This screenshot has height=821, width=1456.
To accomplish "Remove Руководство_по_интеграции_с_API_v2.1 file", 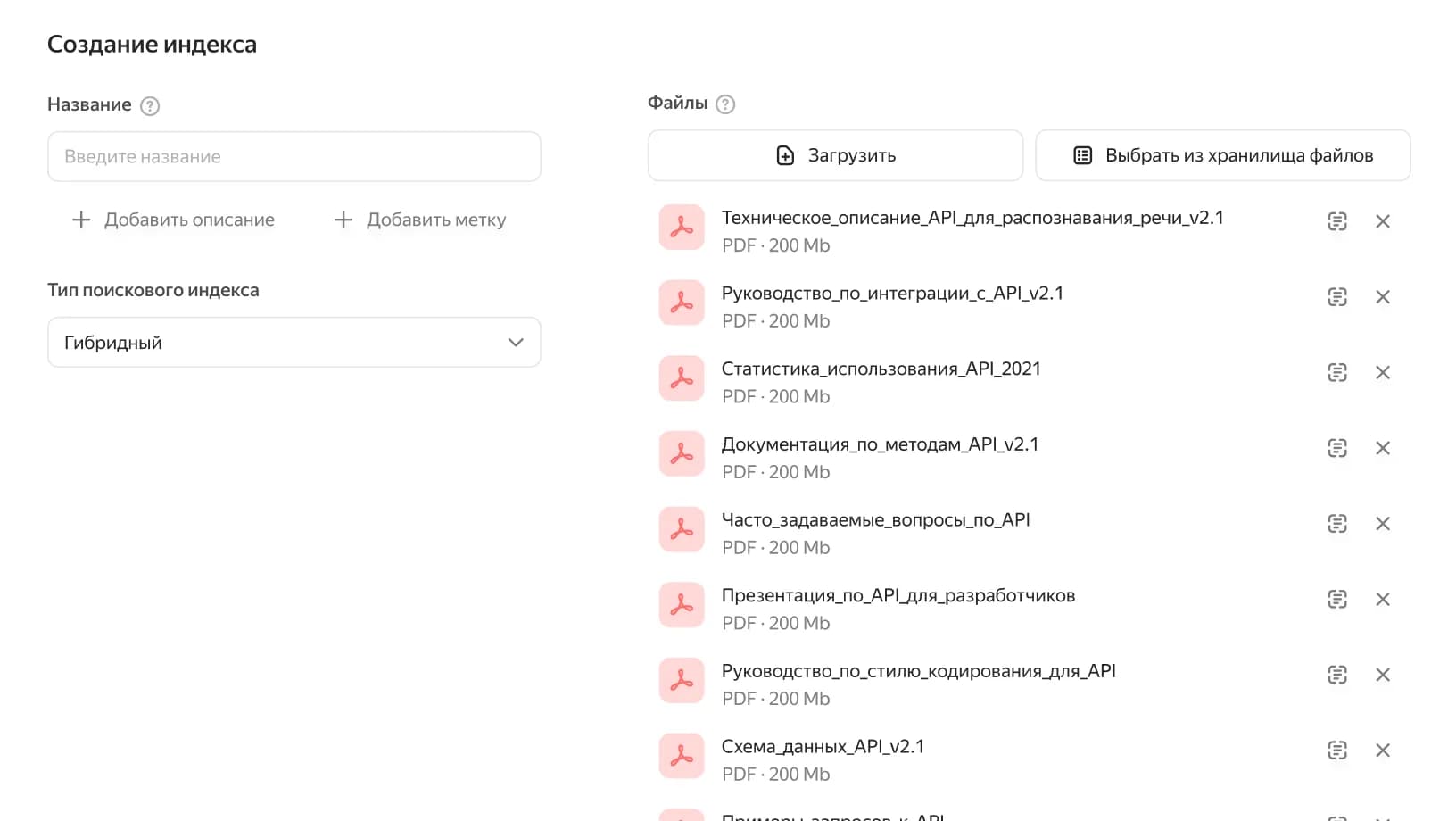I will coord(1383,297).
